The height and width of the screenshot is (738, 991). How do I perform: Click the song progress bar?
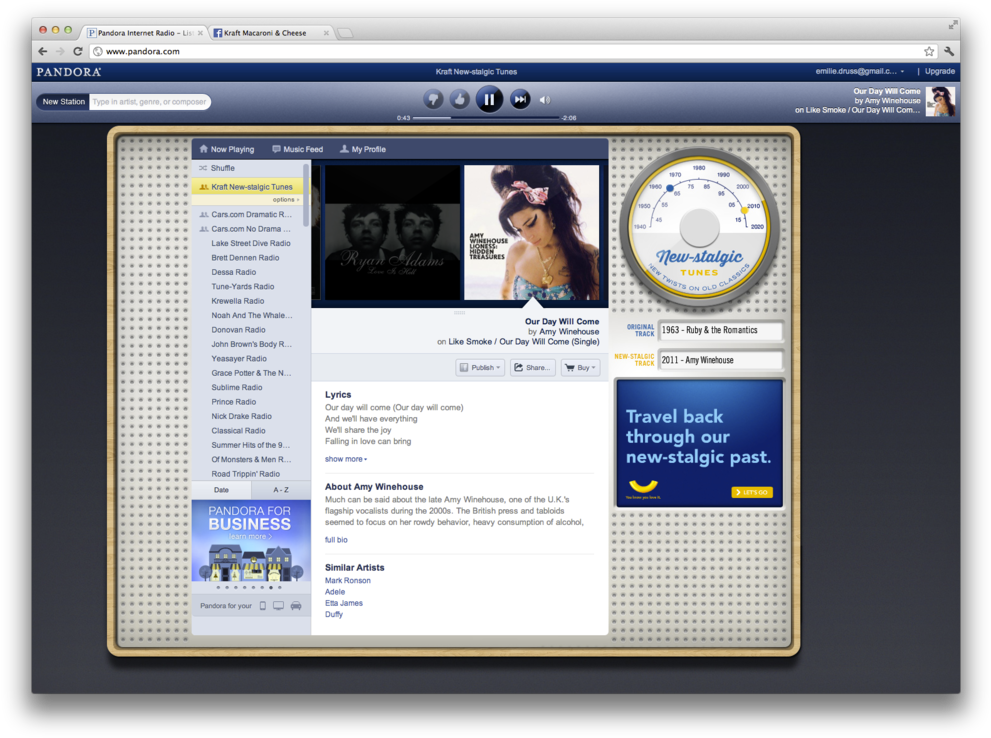[x=485, y=118]
